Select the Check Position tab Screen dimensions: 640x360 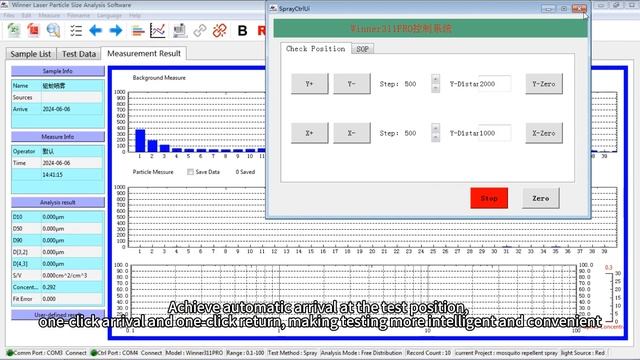point(316,49)
